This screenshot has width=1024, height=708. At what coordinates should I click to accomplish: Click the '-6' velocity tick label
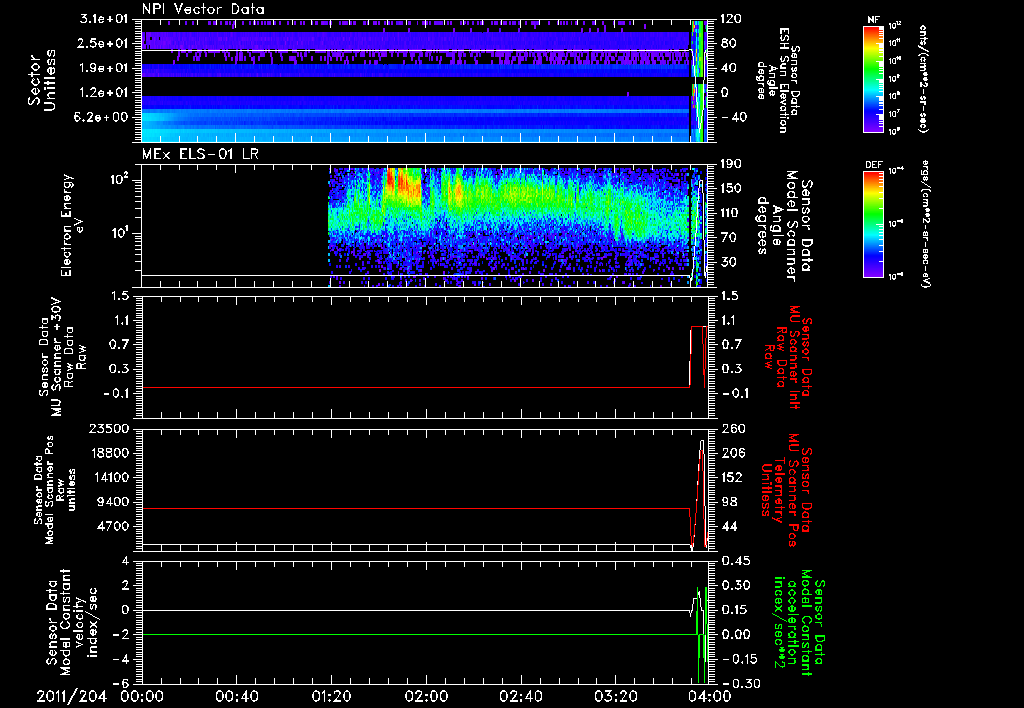pyautogui.click(x=122, y=683)
